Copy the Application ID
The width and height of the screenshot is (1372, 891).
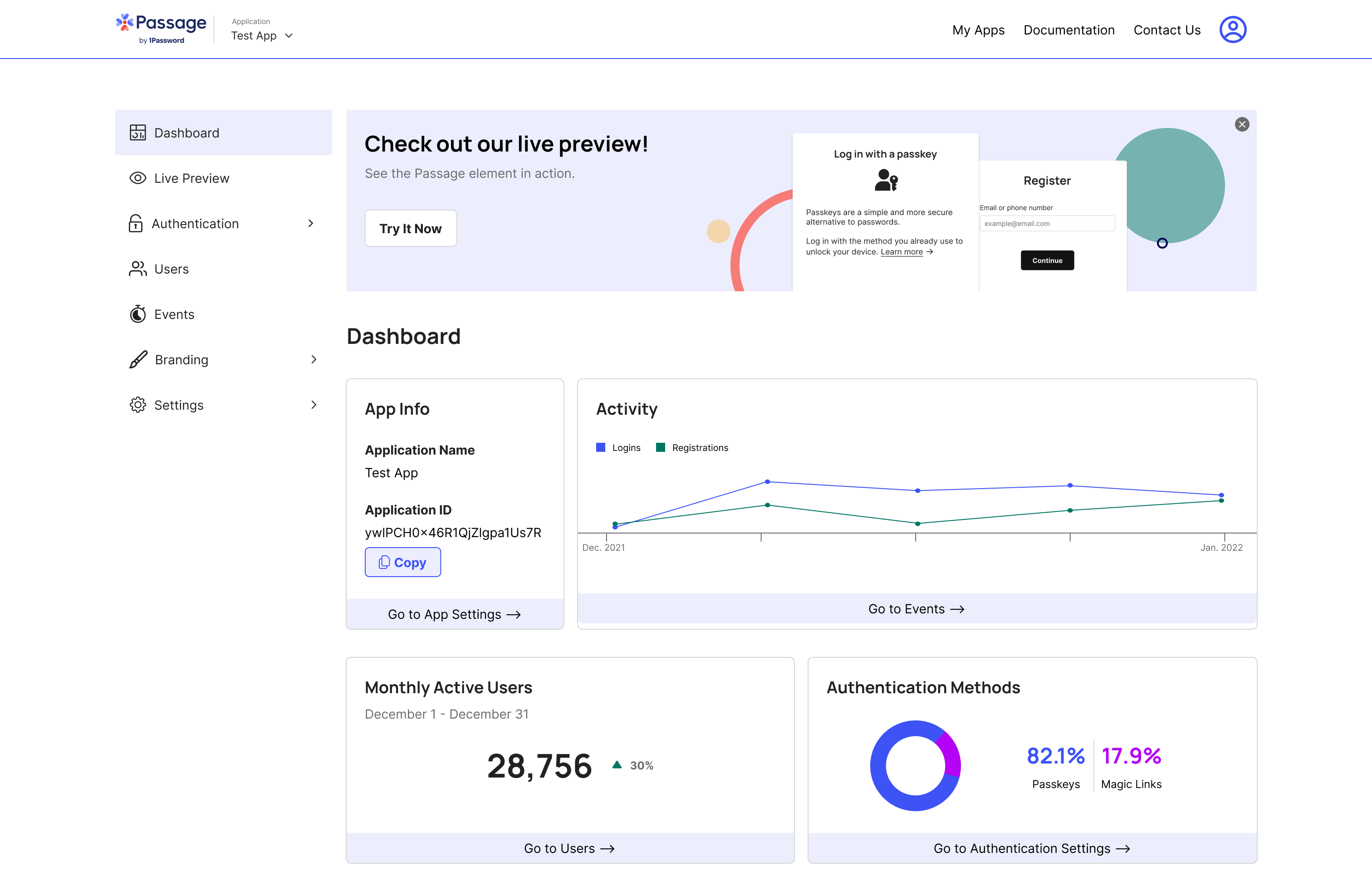402,562
